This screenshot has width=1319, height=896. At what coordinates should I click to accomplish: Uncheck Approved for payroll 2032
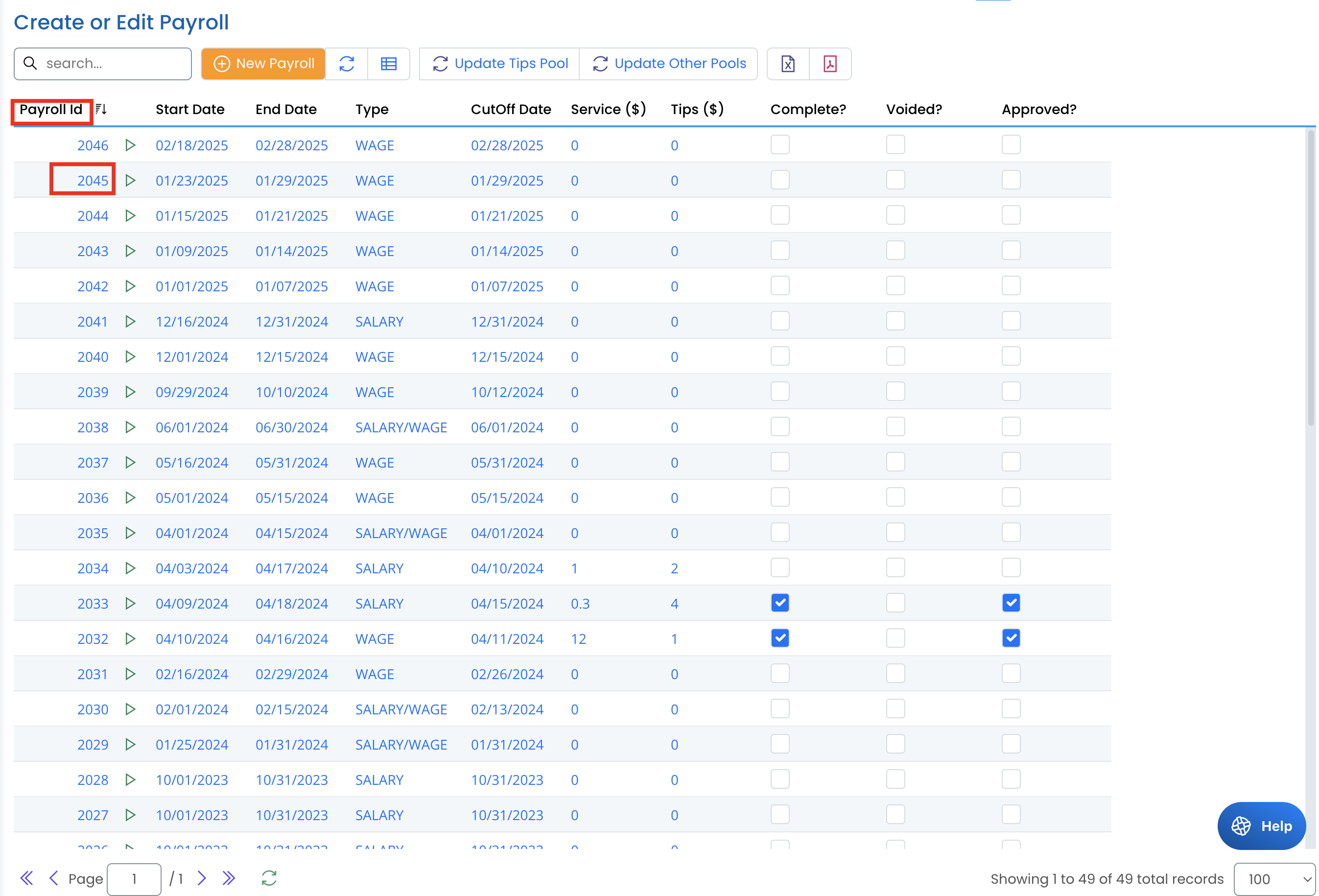[x=1011, y=638]
